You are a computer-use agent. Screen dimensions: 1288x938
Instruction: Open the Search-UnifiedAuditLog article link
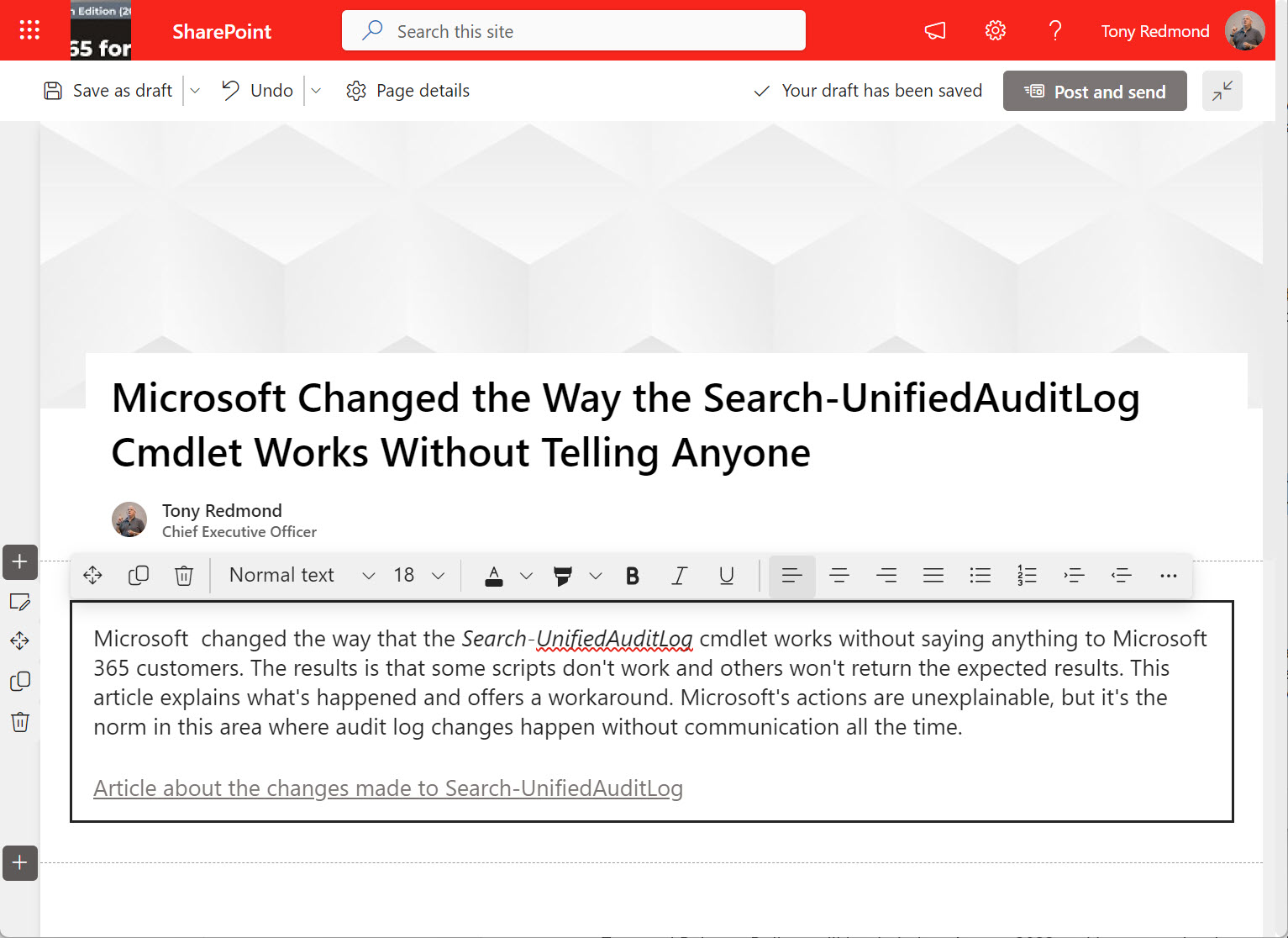point(388,788)
